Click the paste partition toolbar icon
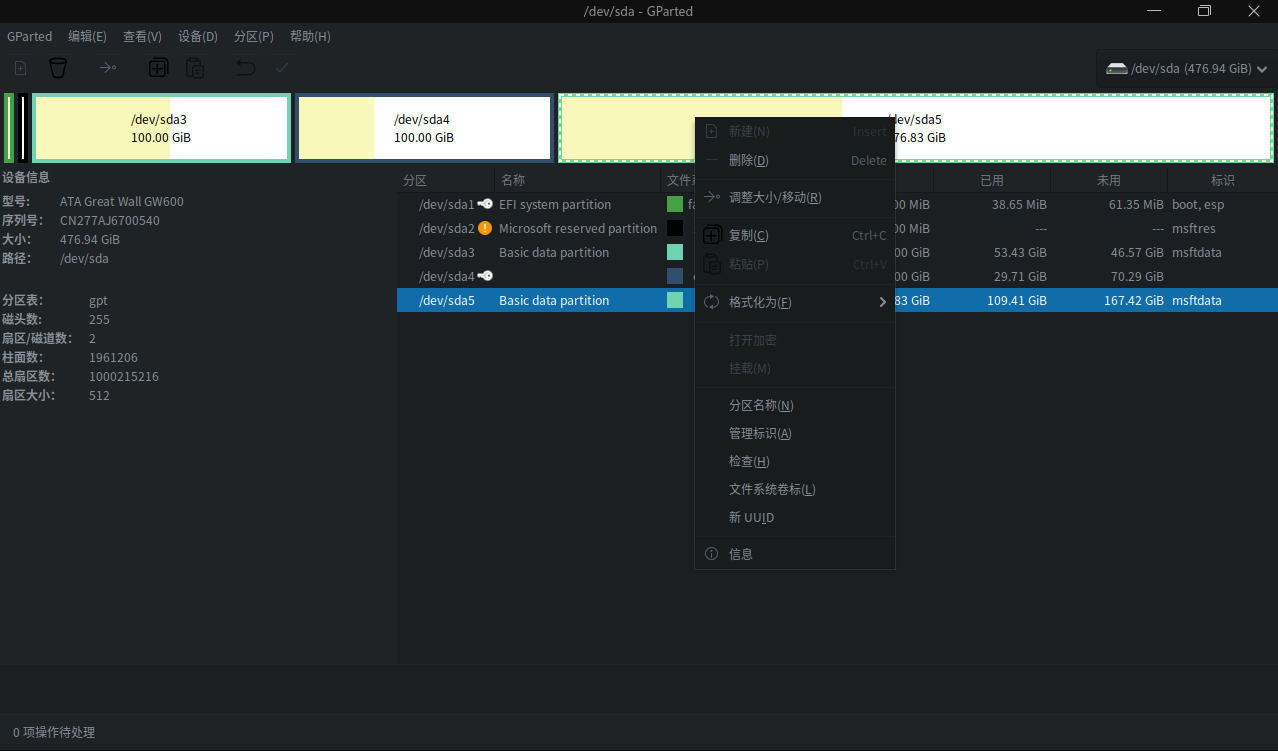1278x751 pixels. point(195,68)
